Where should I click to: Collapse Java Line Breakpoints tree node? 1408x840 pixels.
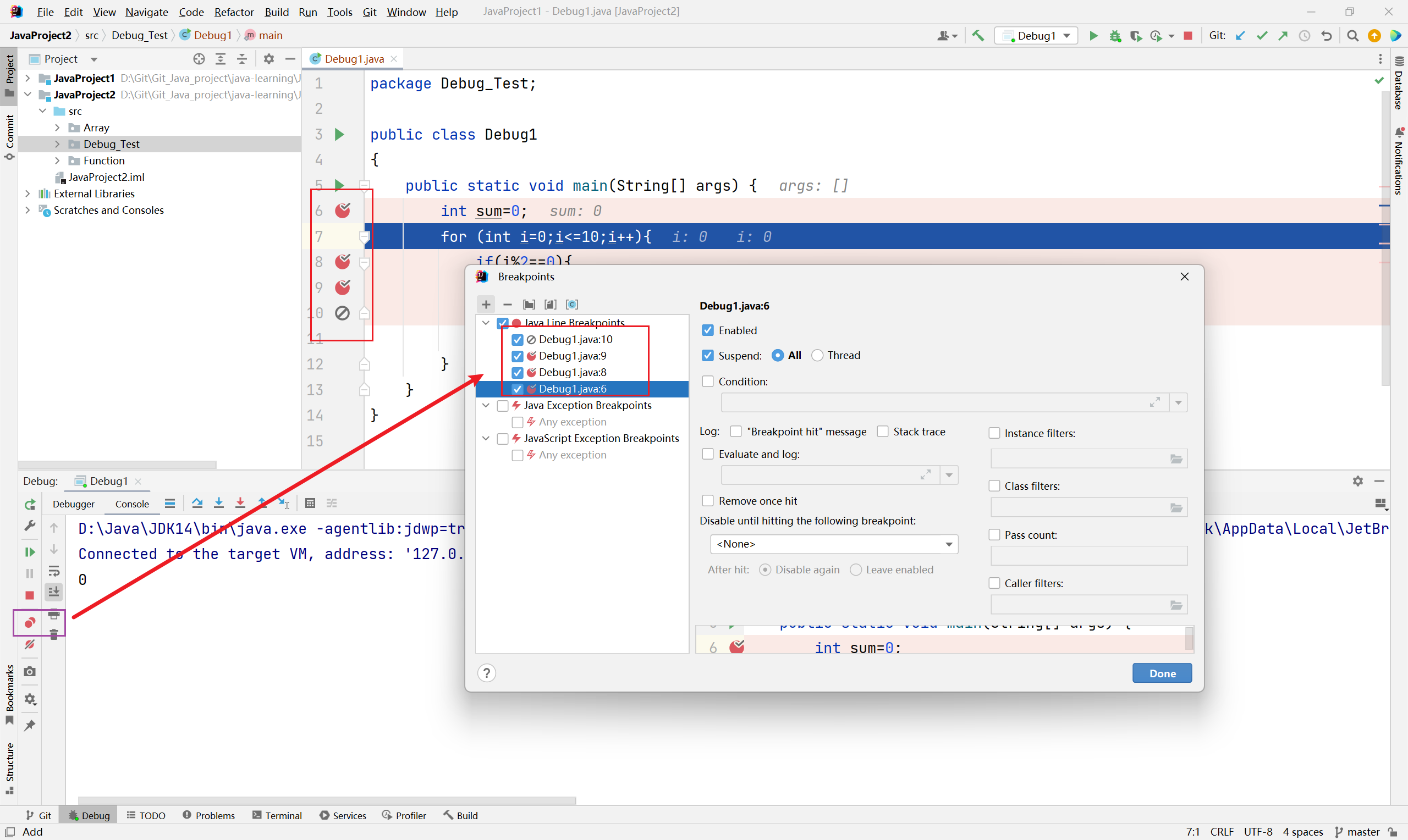[486, 323]
